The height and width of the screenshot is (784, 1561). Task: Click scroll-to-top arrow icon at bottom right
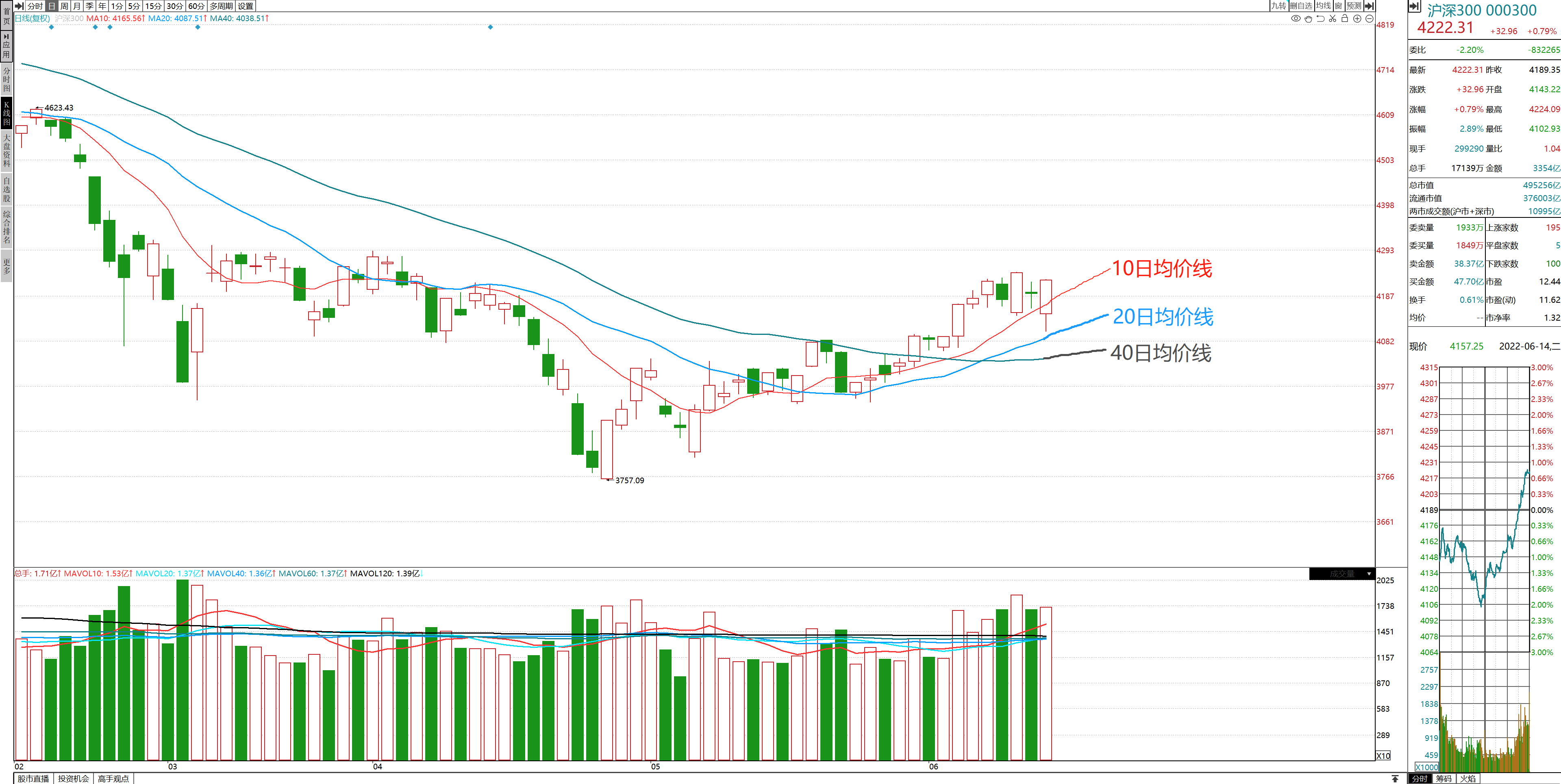pos(1395,779)
